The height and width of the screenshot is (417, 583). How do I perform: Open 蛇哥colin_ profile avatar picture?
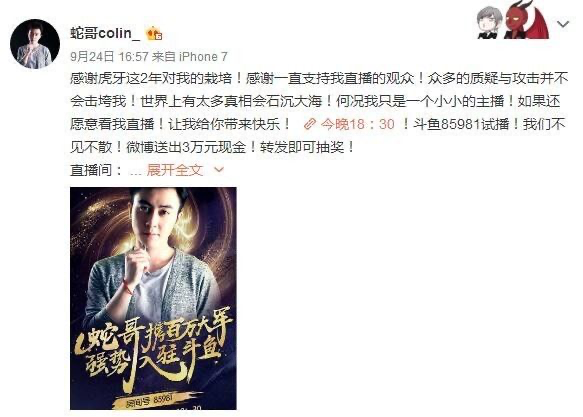coord(35,44)
